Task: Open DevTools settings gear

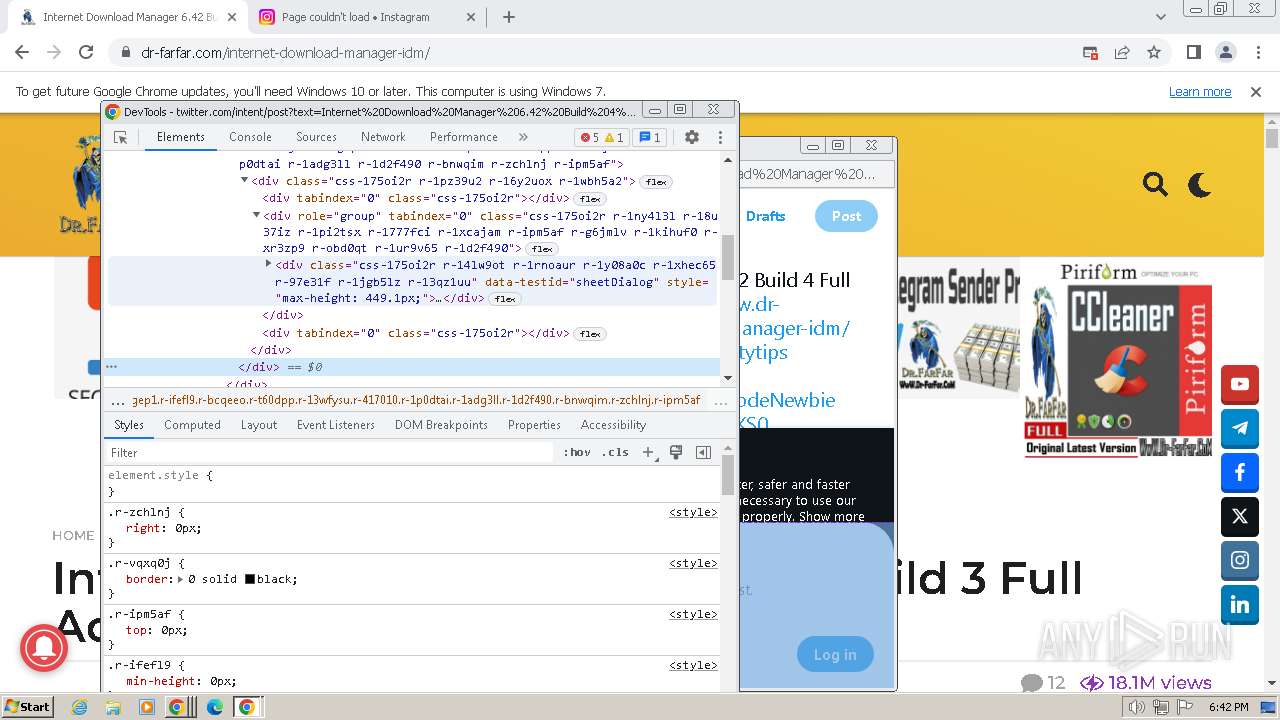Action: pyautogui.click(x=692, y=137)
